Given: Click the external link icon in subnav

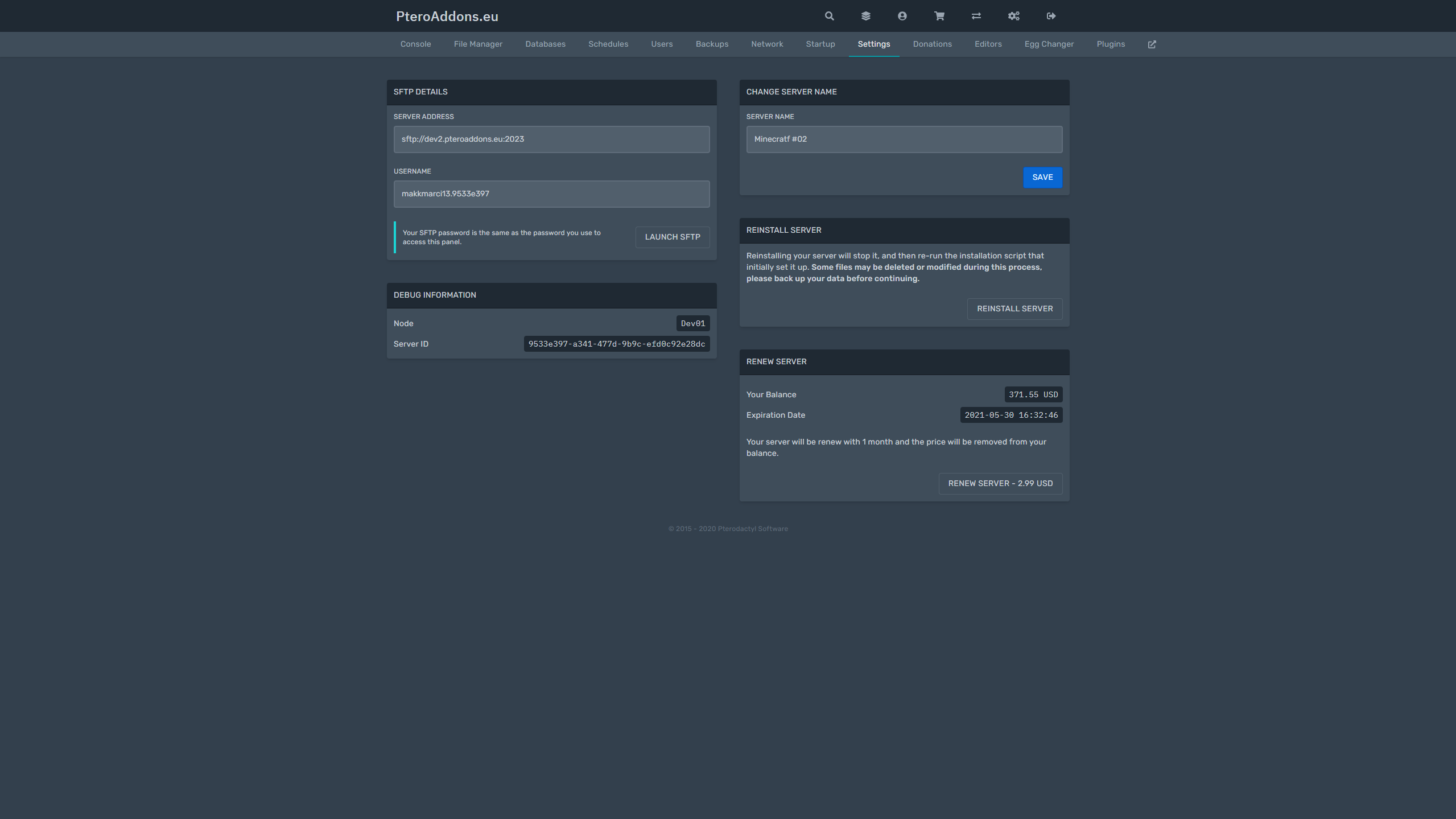Looking at the screenshot, I should point(1152,44).
